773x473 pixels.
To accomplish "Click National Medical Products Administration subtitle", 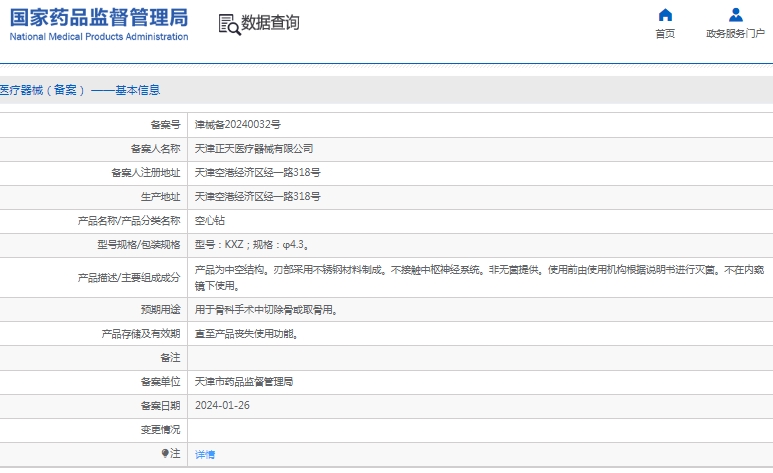I will [99, 36].
